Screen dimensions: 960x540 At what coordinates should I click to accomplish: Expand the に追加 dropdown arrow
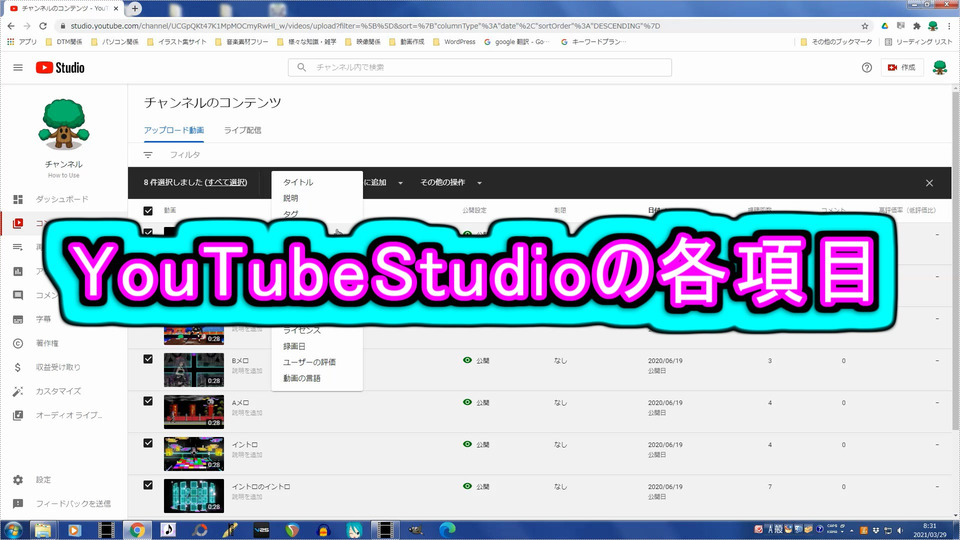(x=400, y=183)
